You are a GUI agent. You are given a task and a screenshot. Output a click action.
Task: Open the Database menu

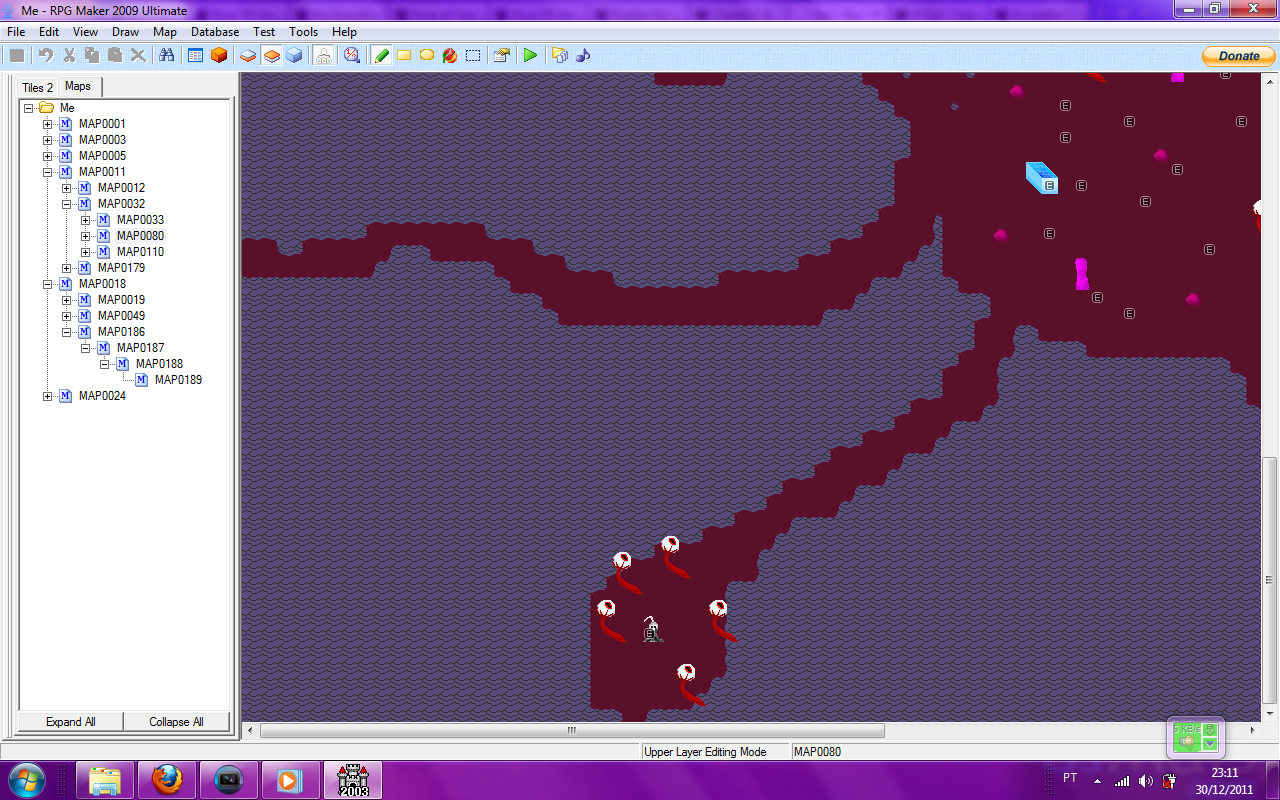click(x=215, y=32)
